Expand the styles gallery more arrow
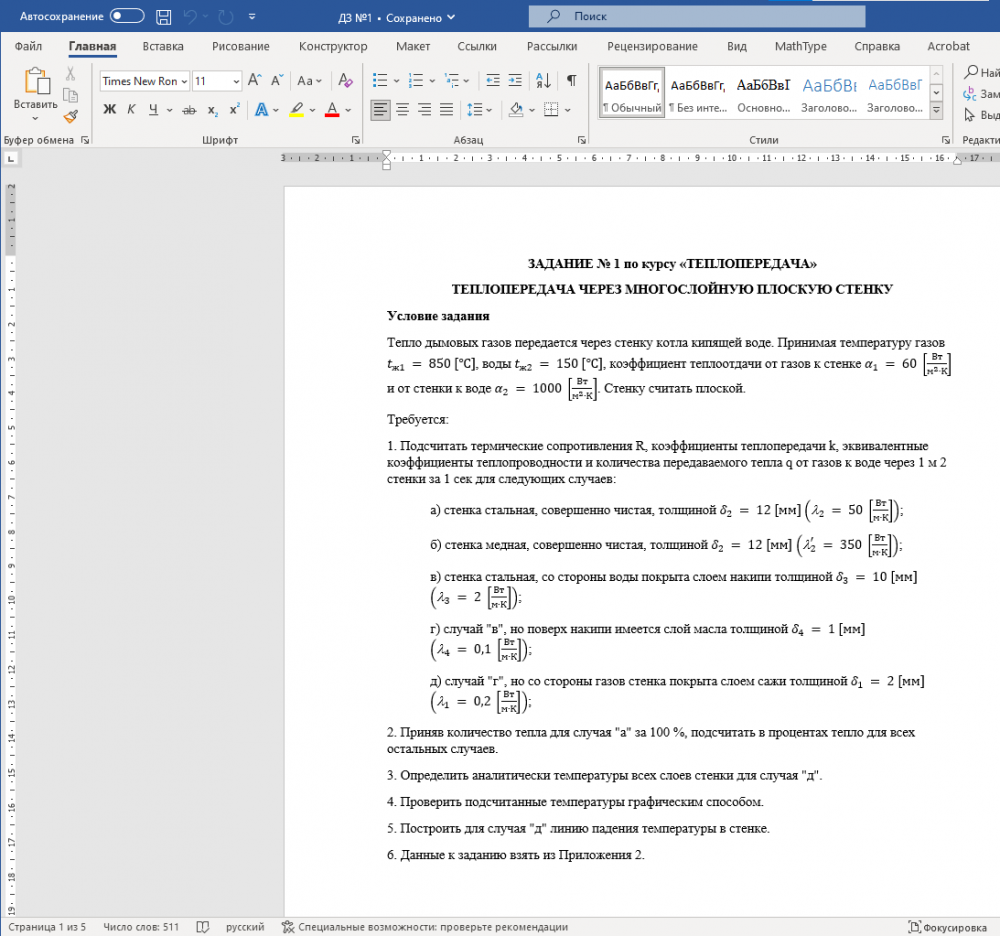The width and height of the screenshot is (1000, 936). pyautogui.click(x=936, y=110)
